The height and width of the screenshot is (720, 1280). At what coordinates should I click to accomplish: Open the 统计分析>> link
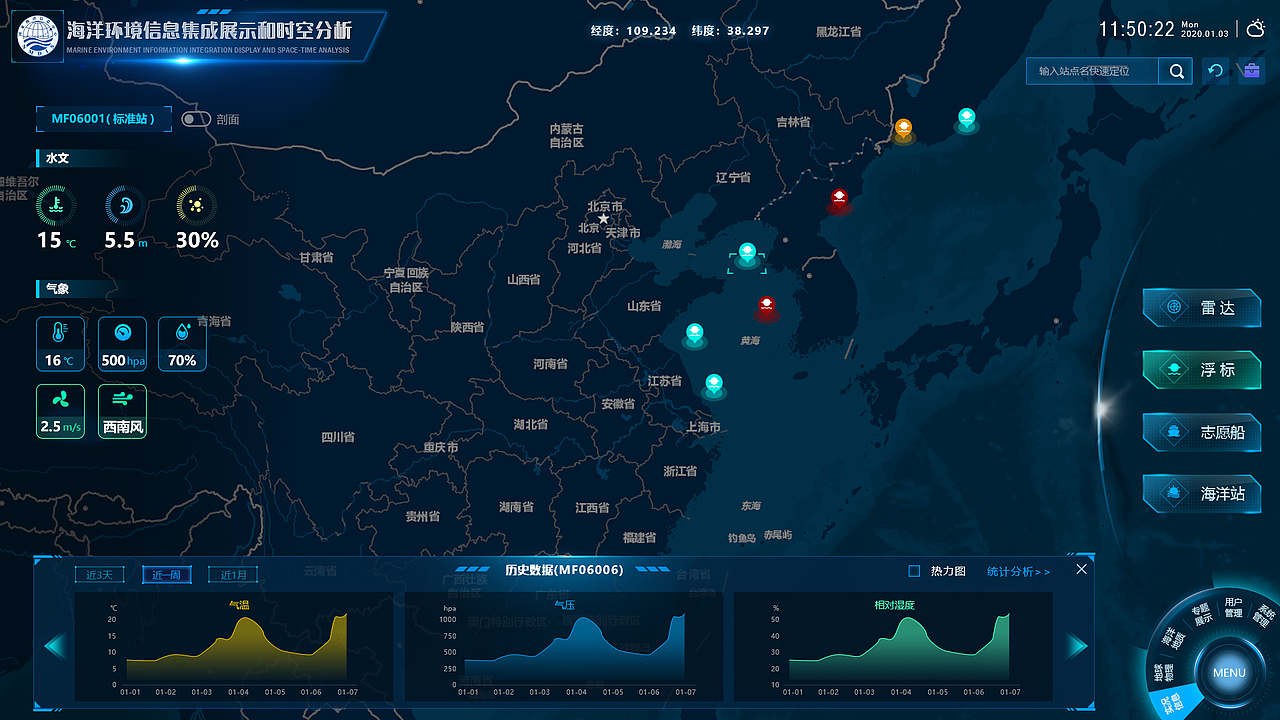point(1018,571)
